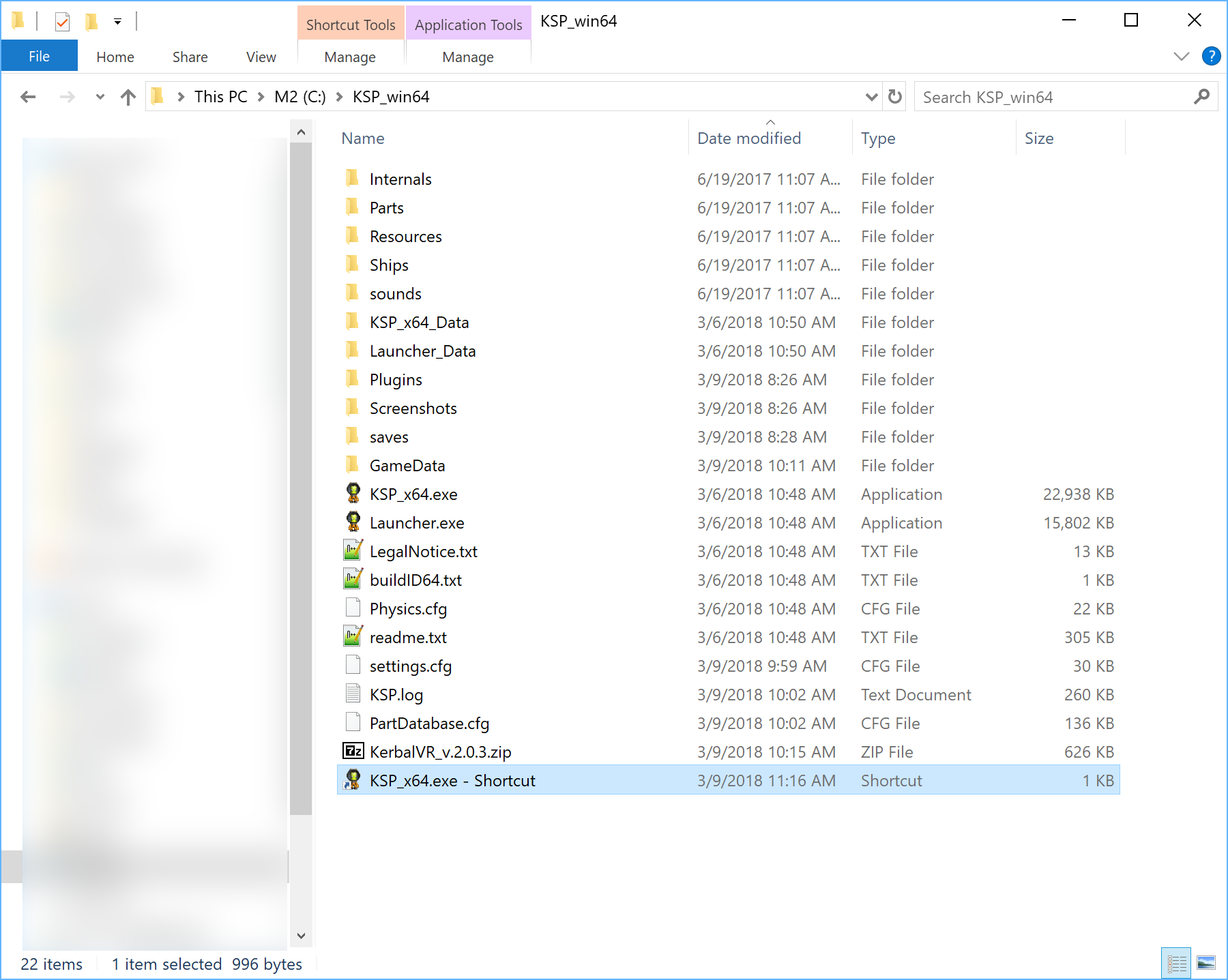1228x980 pixels.
Task: Select the PartDatabase.cfg file name
Action: (429, 724)
